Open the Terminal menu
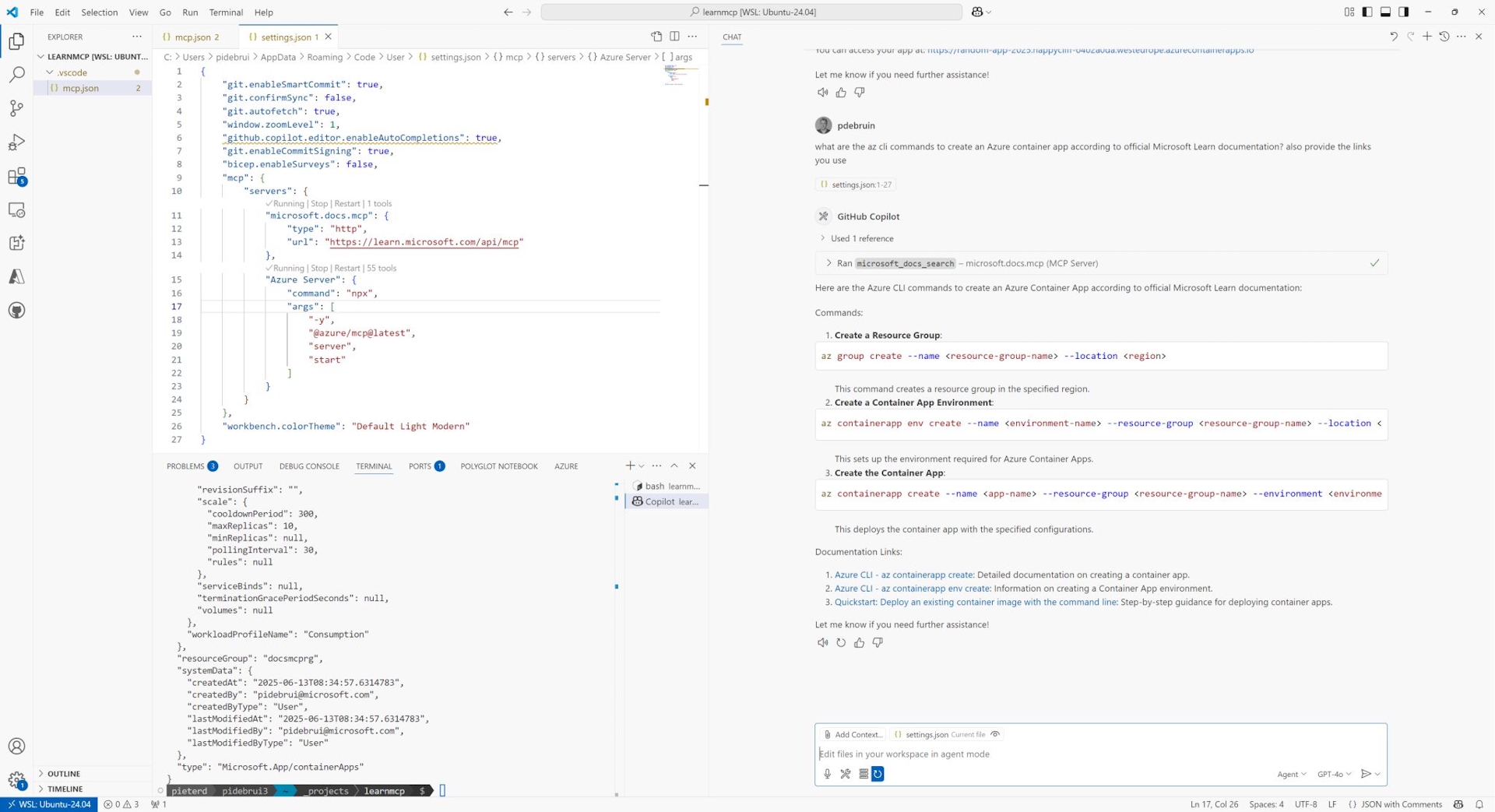1495x812 pixels. 226,12
